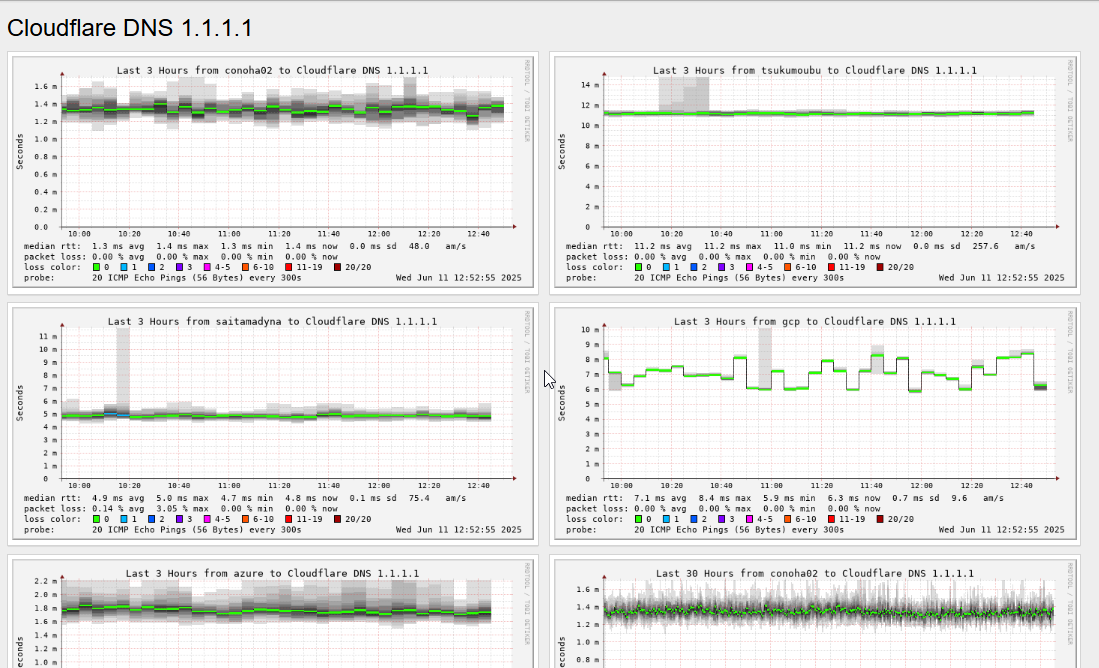This screenshot has height=668, width=1099.
Task: Open the azure latency graph
Action: (273, 620)
